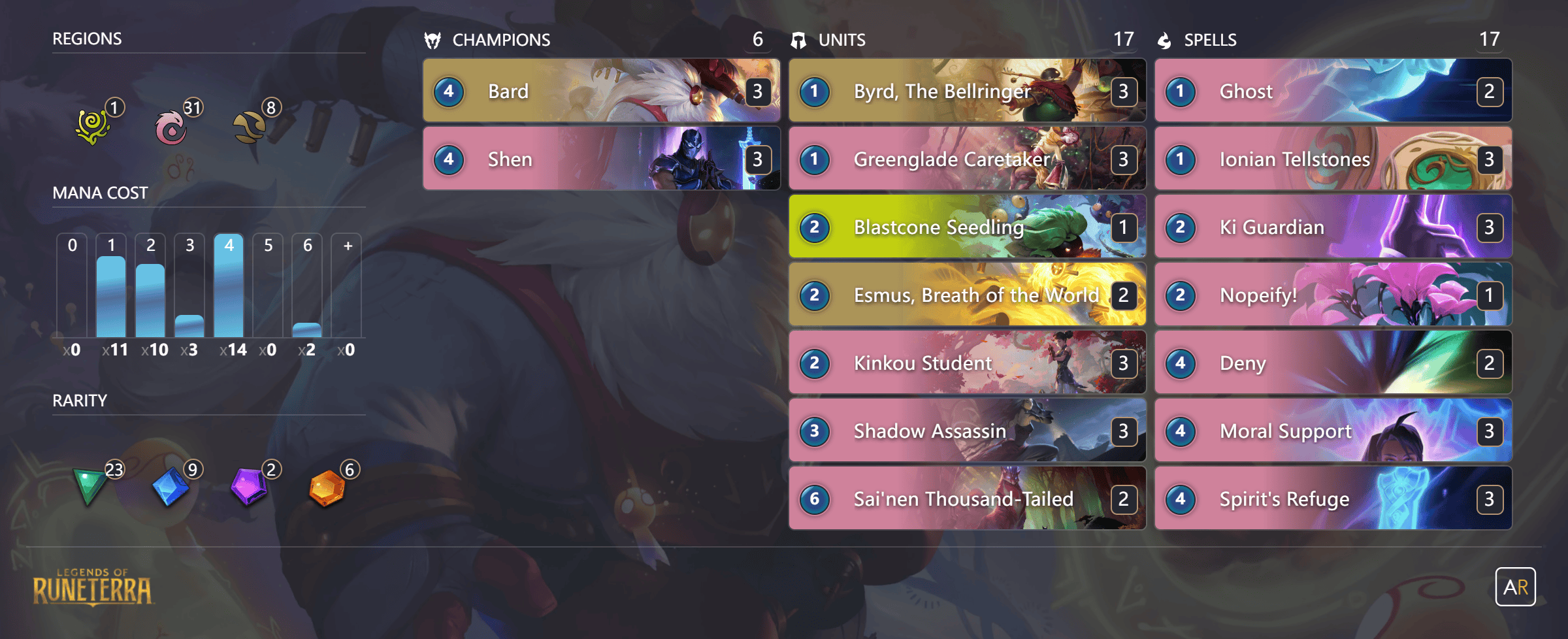Select the green common rarity gem
The height and width of the screenshot is (639, 1568).
click(90, 487)
